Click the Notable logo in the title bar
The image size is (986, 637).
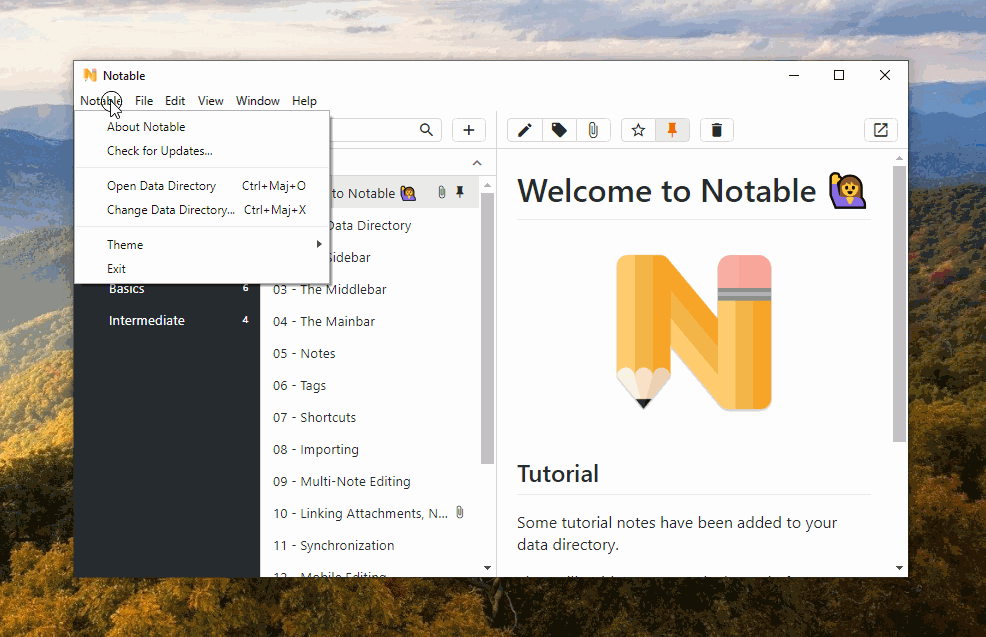pyautogui.click(x=90, y=75)
